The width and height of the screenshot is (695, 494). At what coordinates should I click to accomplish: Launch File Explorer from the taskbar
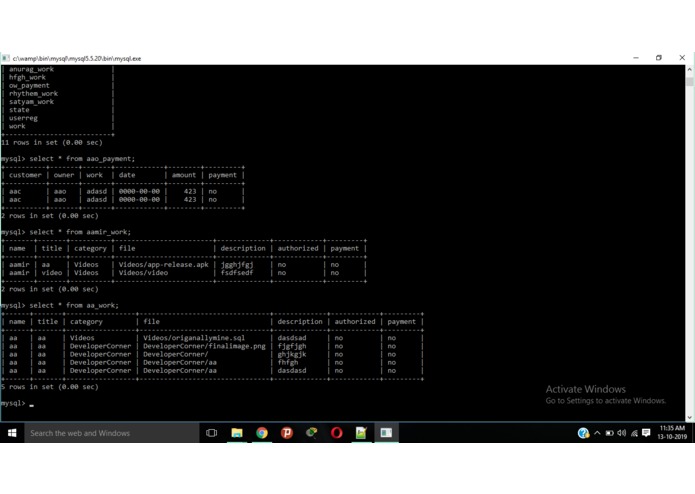(x=237, y=433)
